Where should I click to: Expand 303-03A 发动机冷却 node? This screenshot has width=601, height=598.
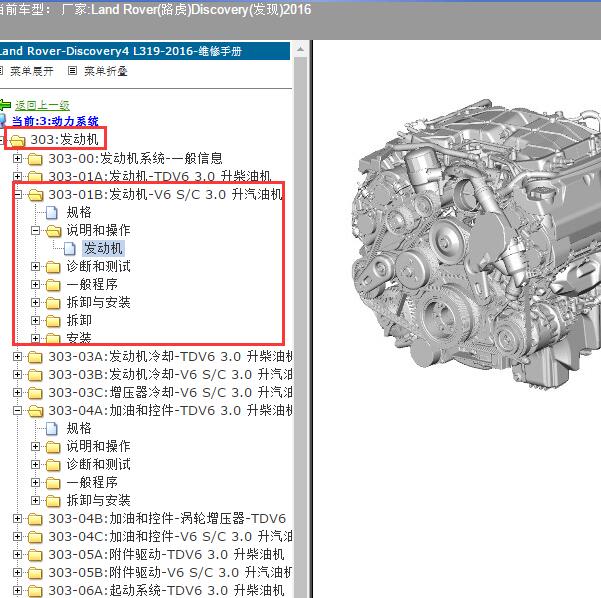(17, 356)
